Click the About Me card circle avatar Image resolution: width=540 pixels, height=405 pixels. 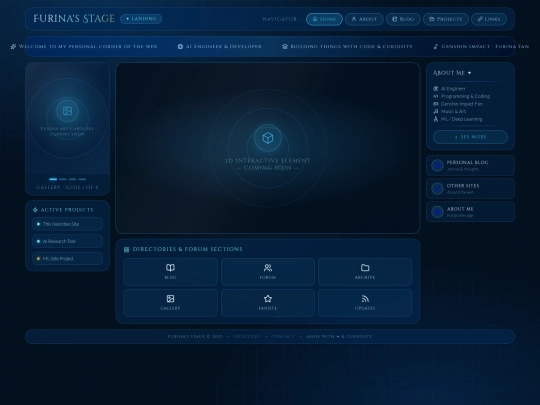click(x=437, y=212)
